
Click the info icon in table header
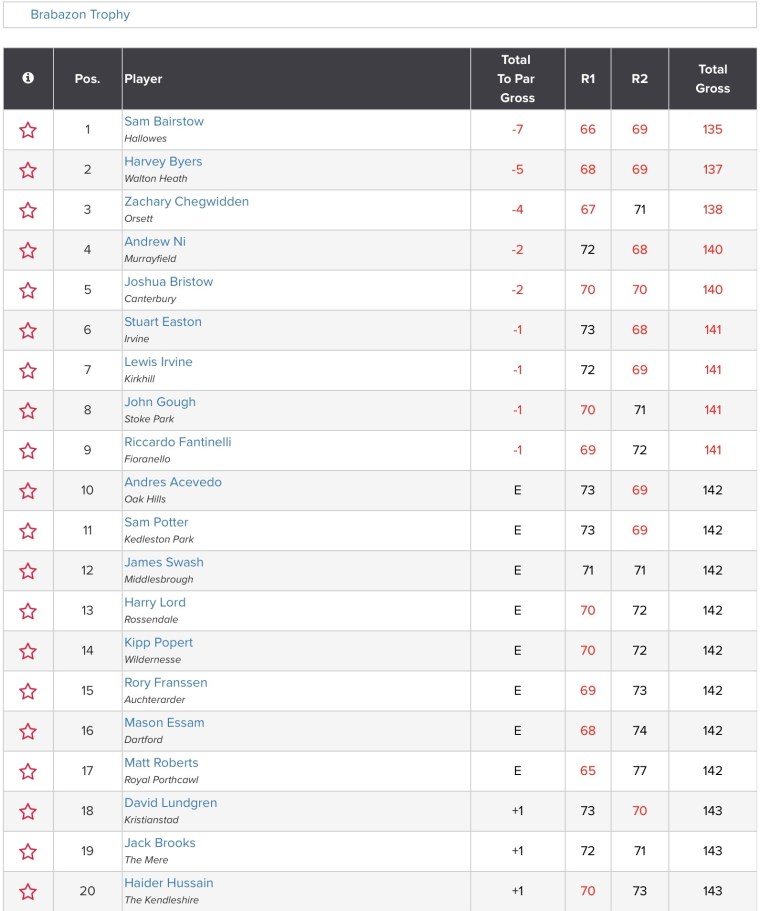pyautogui.click(x=28, y=78)
